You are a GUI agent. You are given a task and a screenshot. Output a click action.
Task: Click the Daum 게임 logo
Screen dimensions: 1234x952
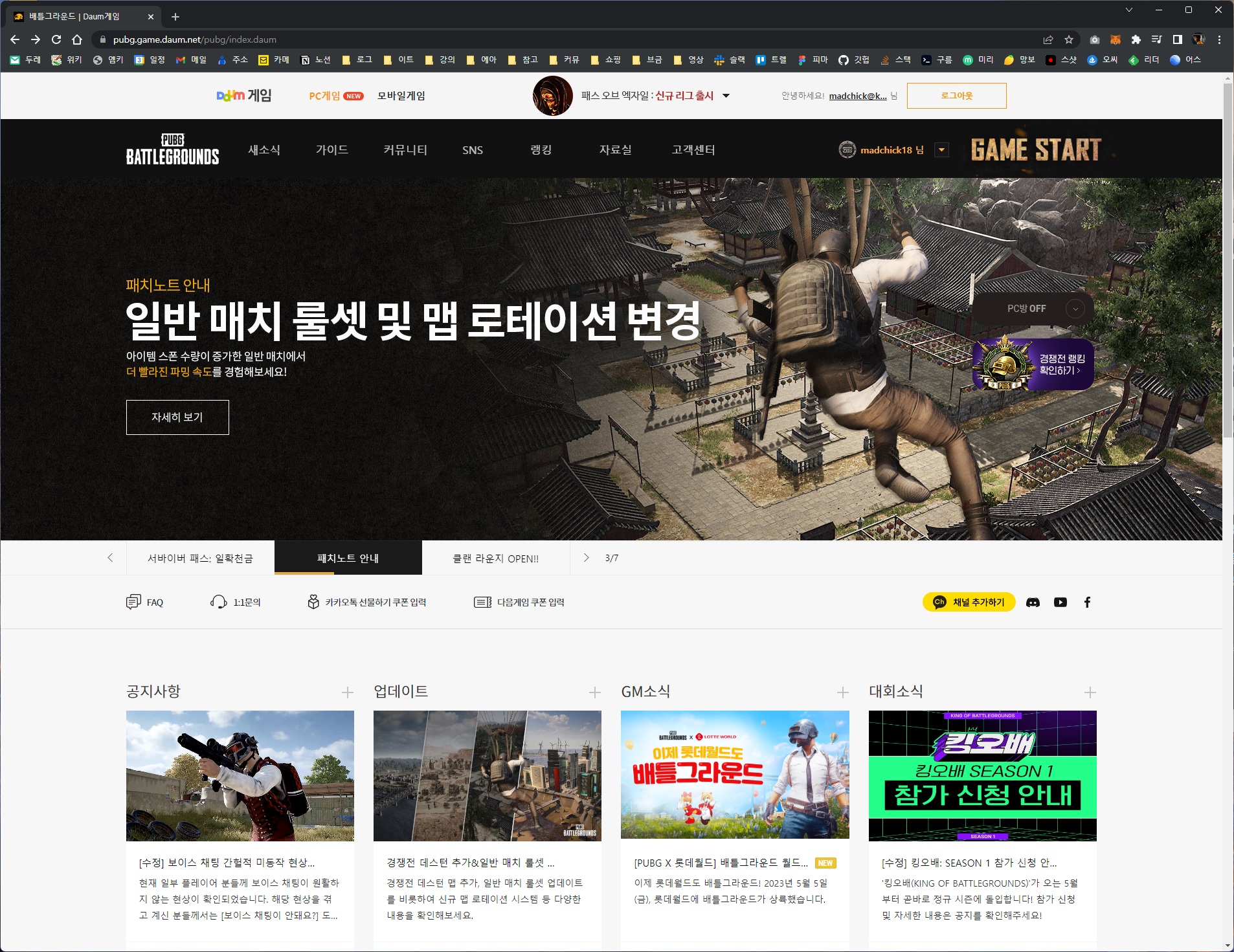coord(244,96)
